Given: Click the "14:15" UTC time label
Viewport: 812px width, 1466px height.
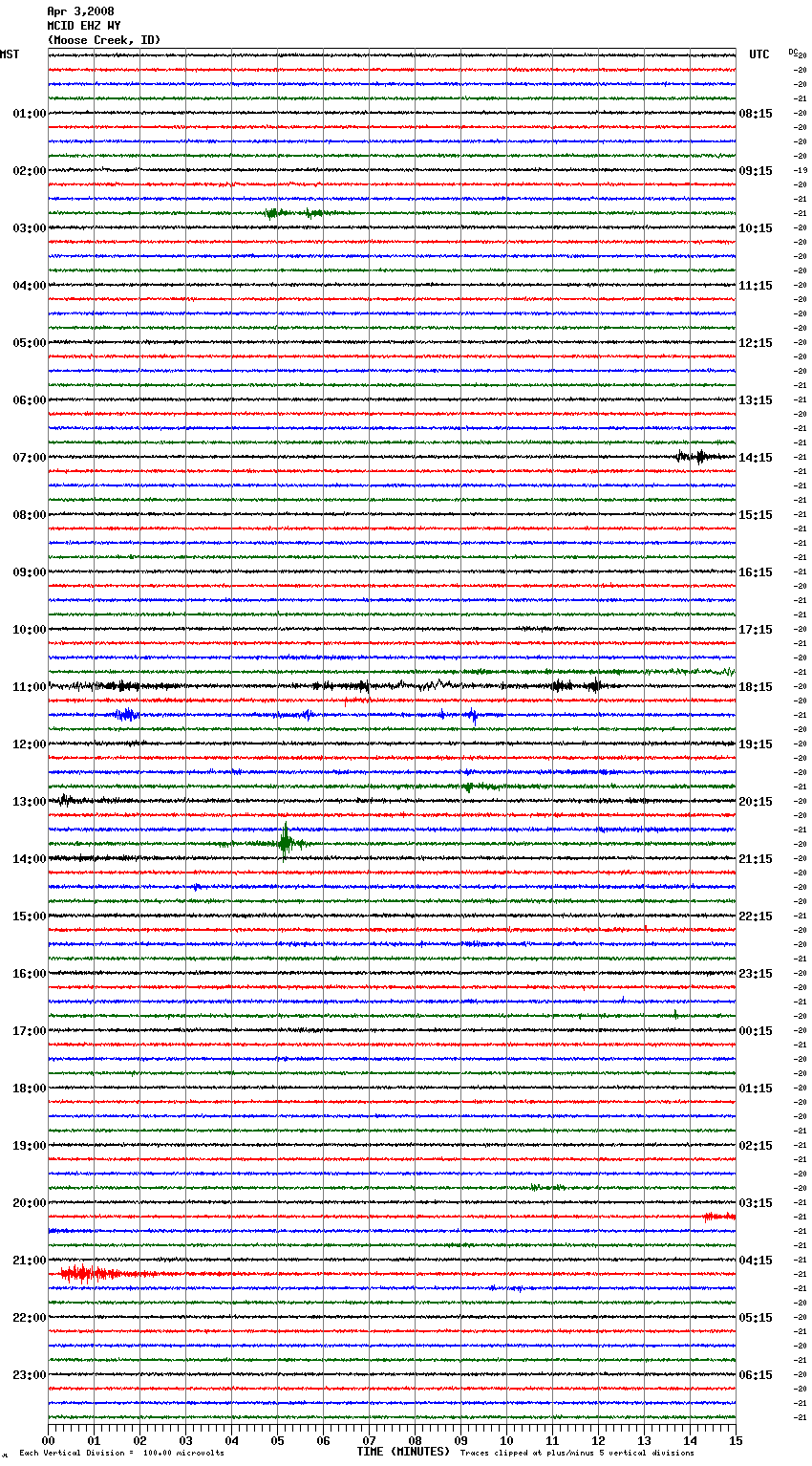Looking at the screenshot, I should (x=756, y=458).
